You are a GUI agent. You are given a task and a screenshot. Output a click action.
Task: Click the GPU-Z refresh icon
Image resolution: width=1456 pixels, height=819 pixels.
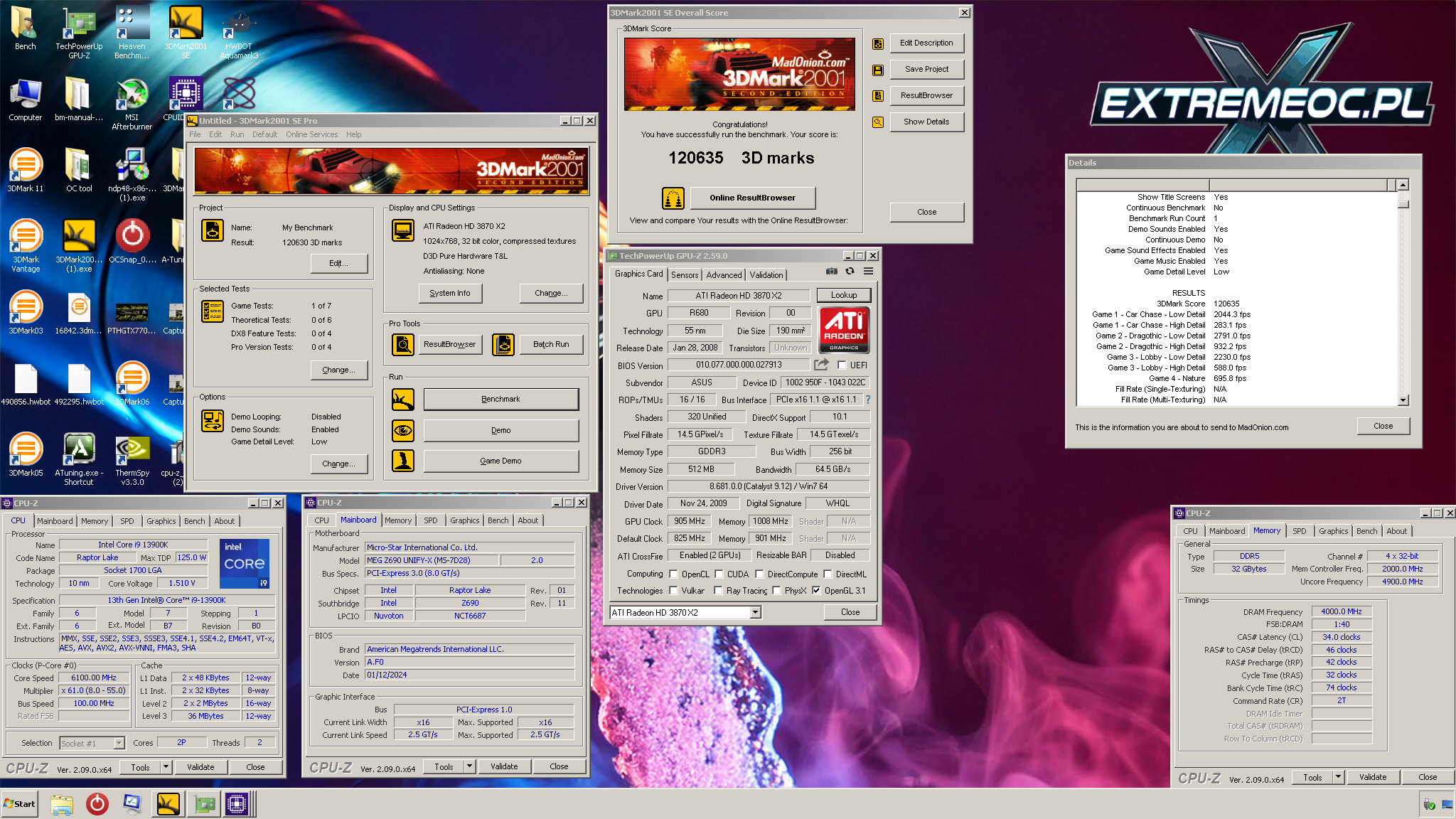pos(850,271)
